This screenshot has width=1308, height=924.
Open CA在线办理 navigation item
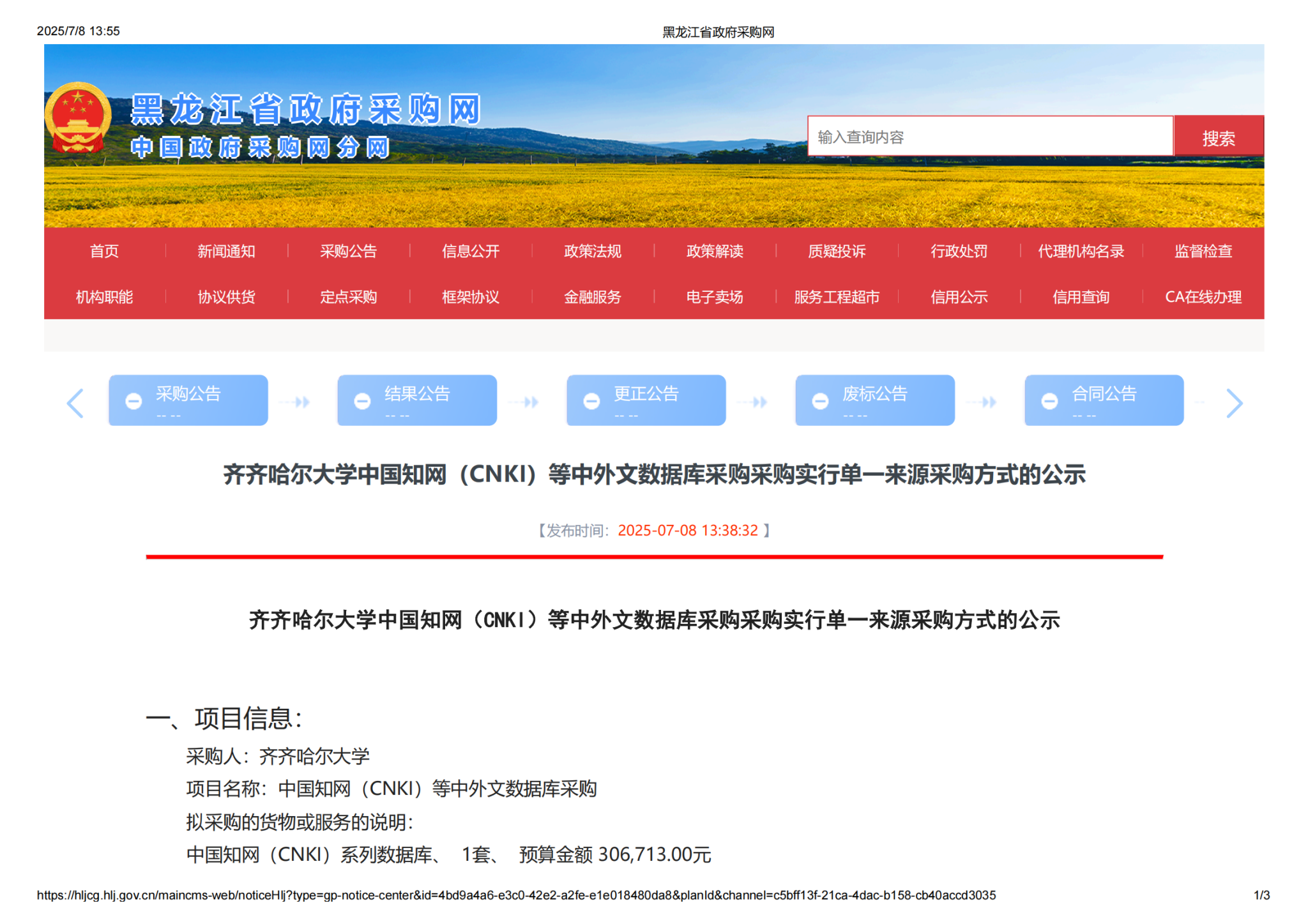click(1203, 297)
